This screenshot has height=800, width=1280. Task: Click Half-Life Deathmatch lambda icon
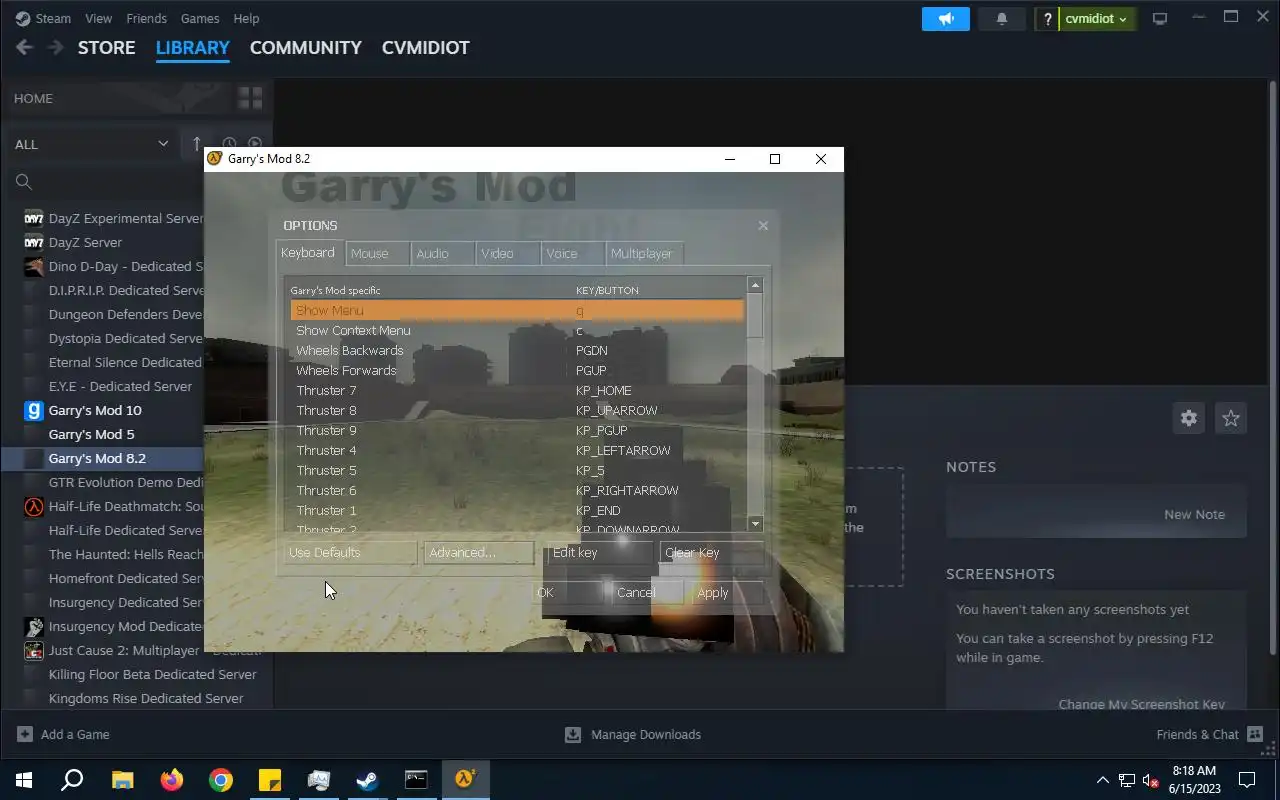click(x=33, y=506)
